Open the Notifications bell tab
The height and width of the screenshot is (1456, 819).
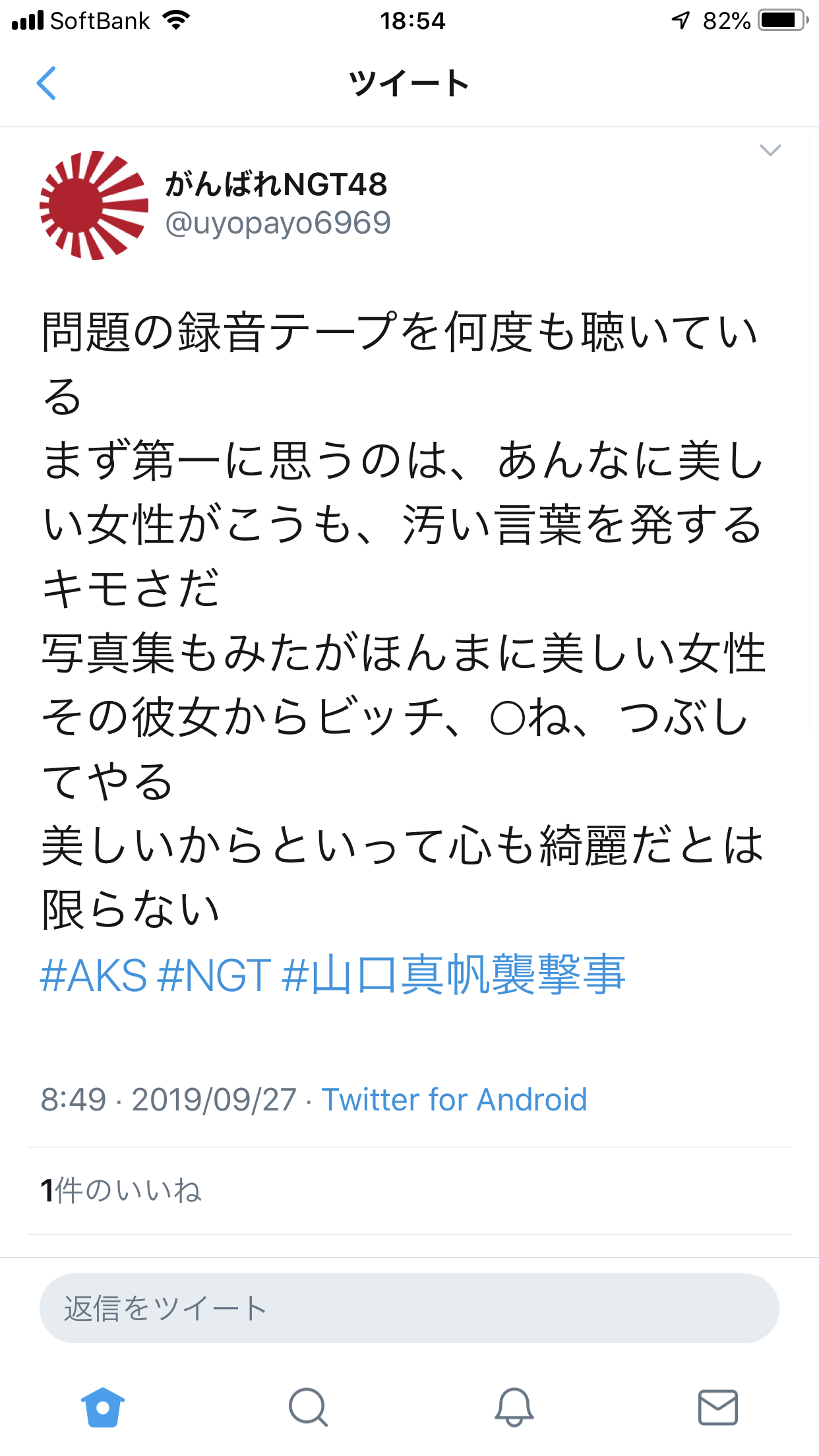point(514,1407)
